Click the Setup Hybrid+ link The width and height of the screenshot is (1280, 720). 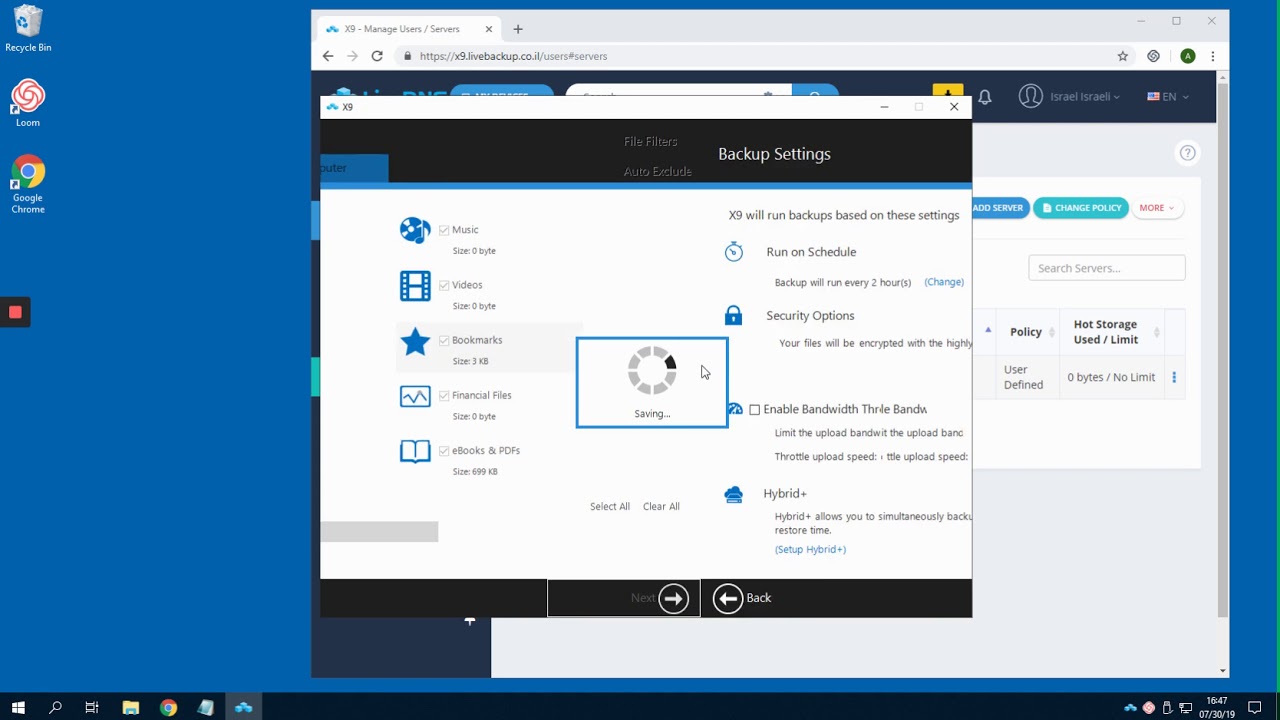810,549
